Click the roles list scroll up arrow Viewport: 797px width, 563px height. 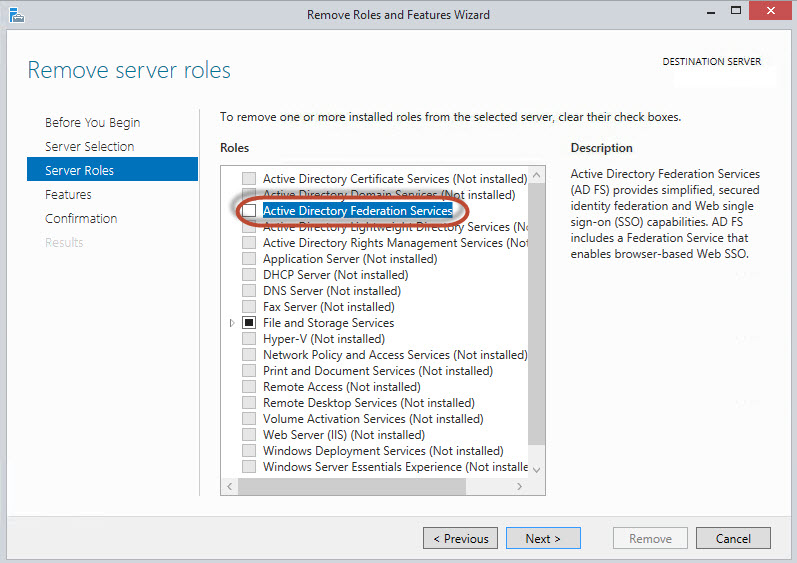[536, 175]
